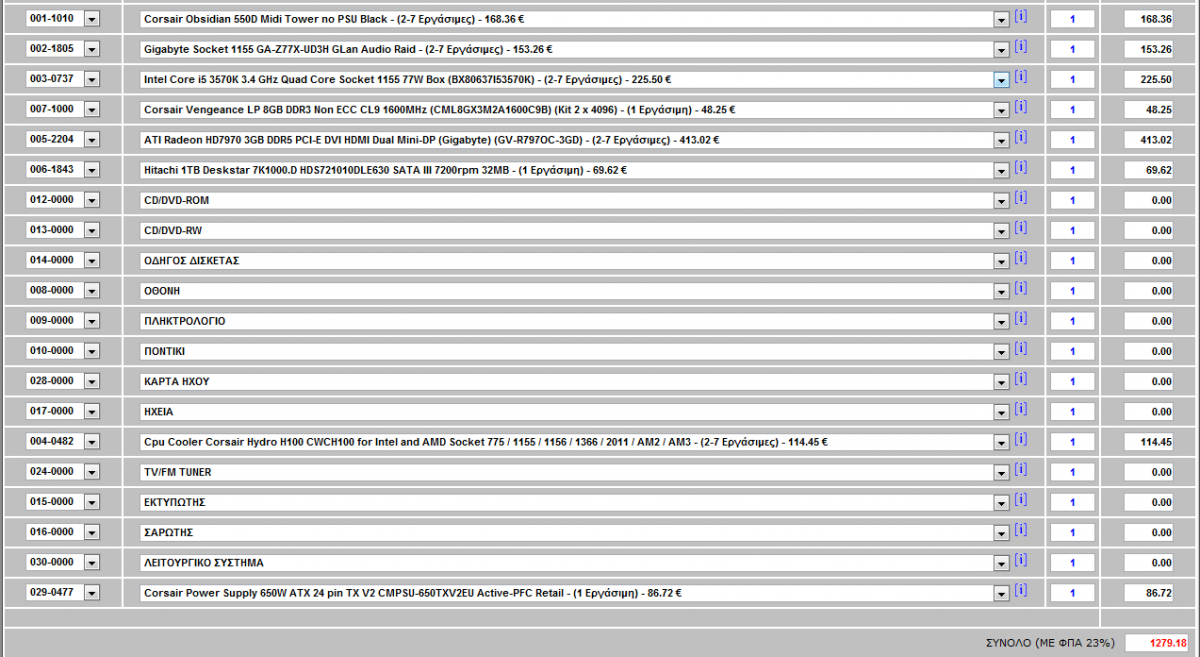1200x657 pixels.
Task: Click price field showing 69.62
Action: click(x=1149, y=170)
